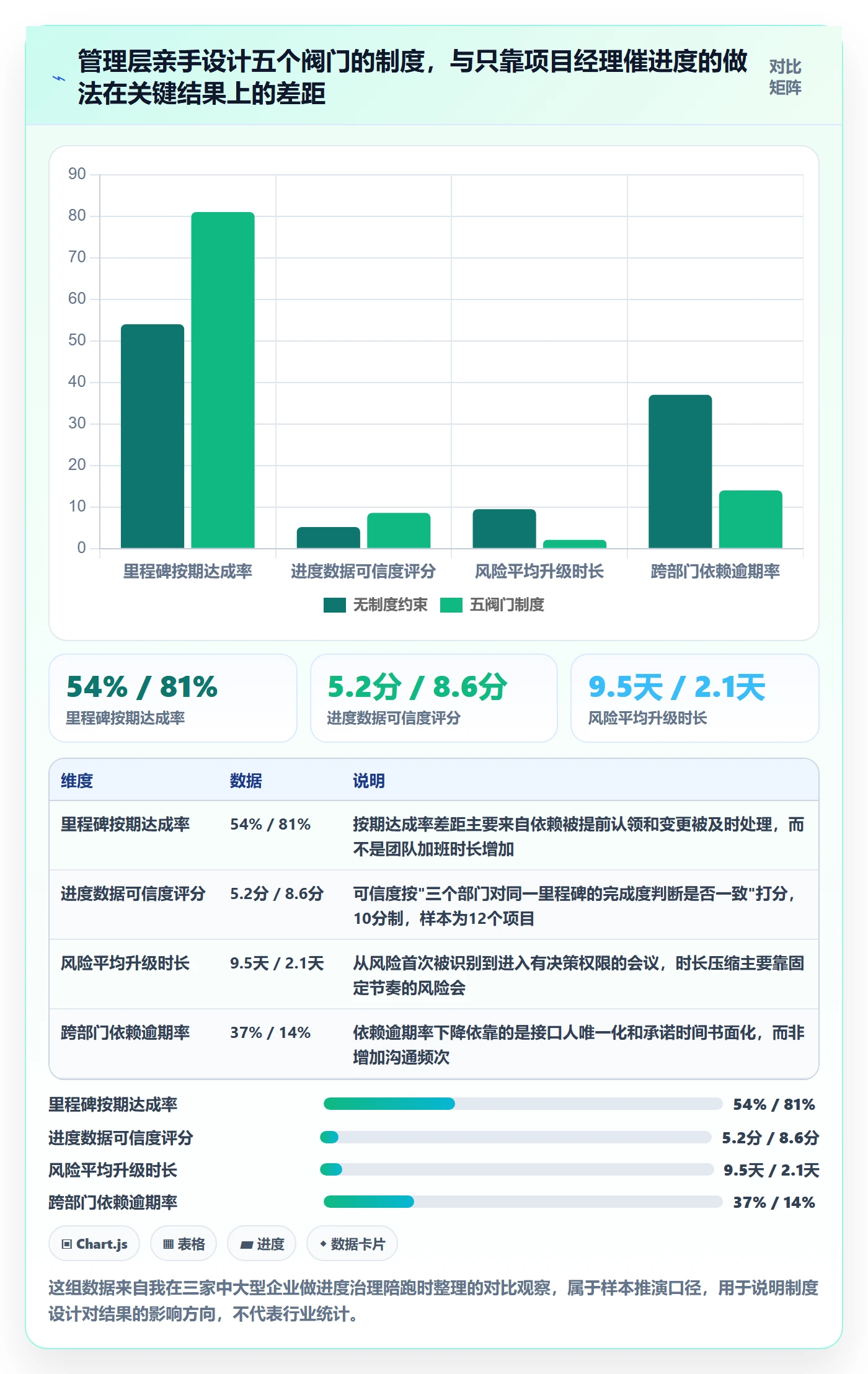This screenshot has height=1374, width=868.
Task: Click the footnote paragraph about 样本推演口径
Action: tap(433, 1301)
